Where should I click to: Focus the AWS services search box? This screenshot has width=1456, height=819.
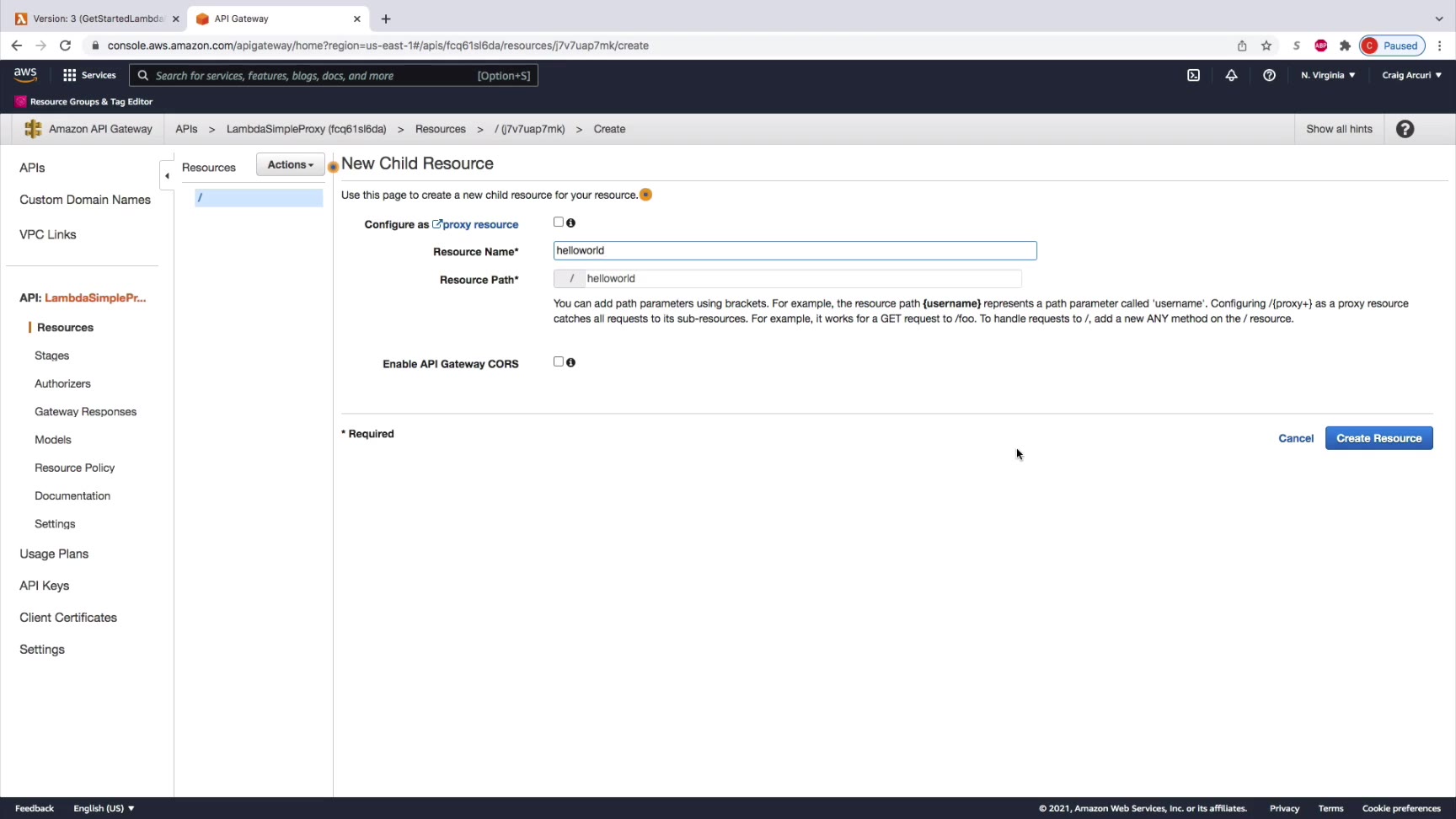334,75
